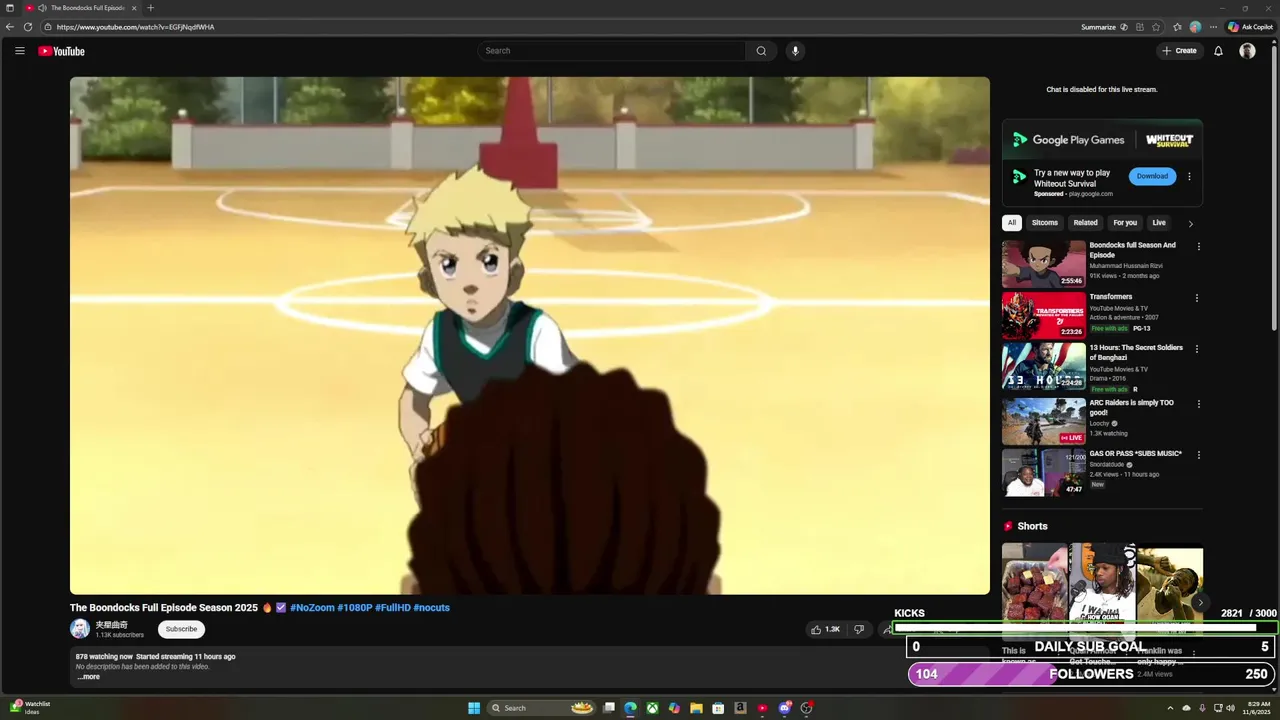The image size is (1280, 720).
Task: Dislike the video with thumbs down
Action: [859, 629]
